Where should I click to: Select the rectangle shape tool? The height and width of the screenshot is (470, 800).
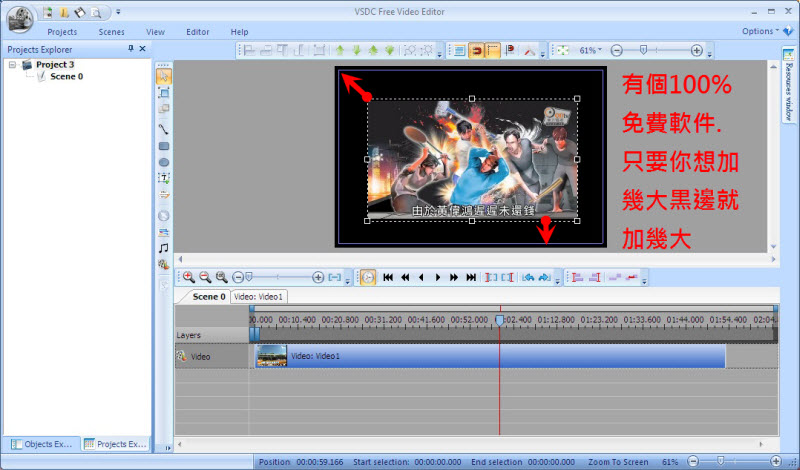[x=164, y=146]
